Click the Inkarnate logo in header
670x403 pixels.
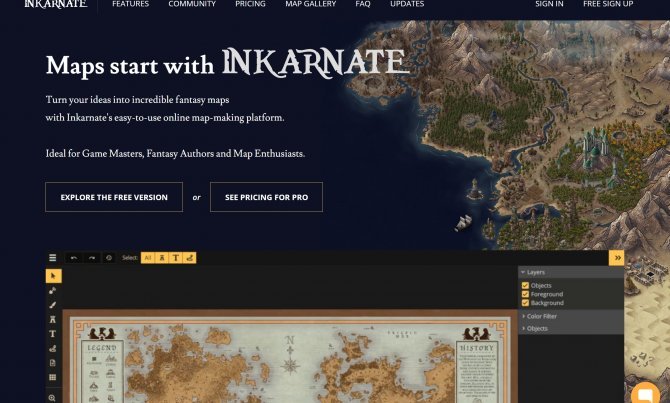tap(56, 4)
